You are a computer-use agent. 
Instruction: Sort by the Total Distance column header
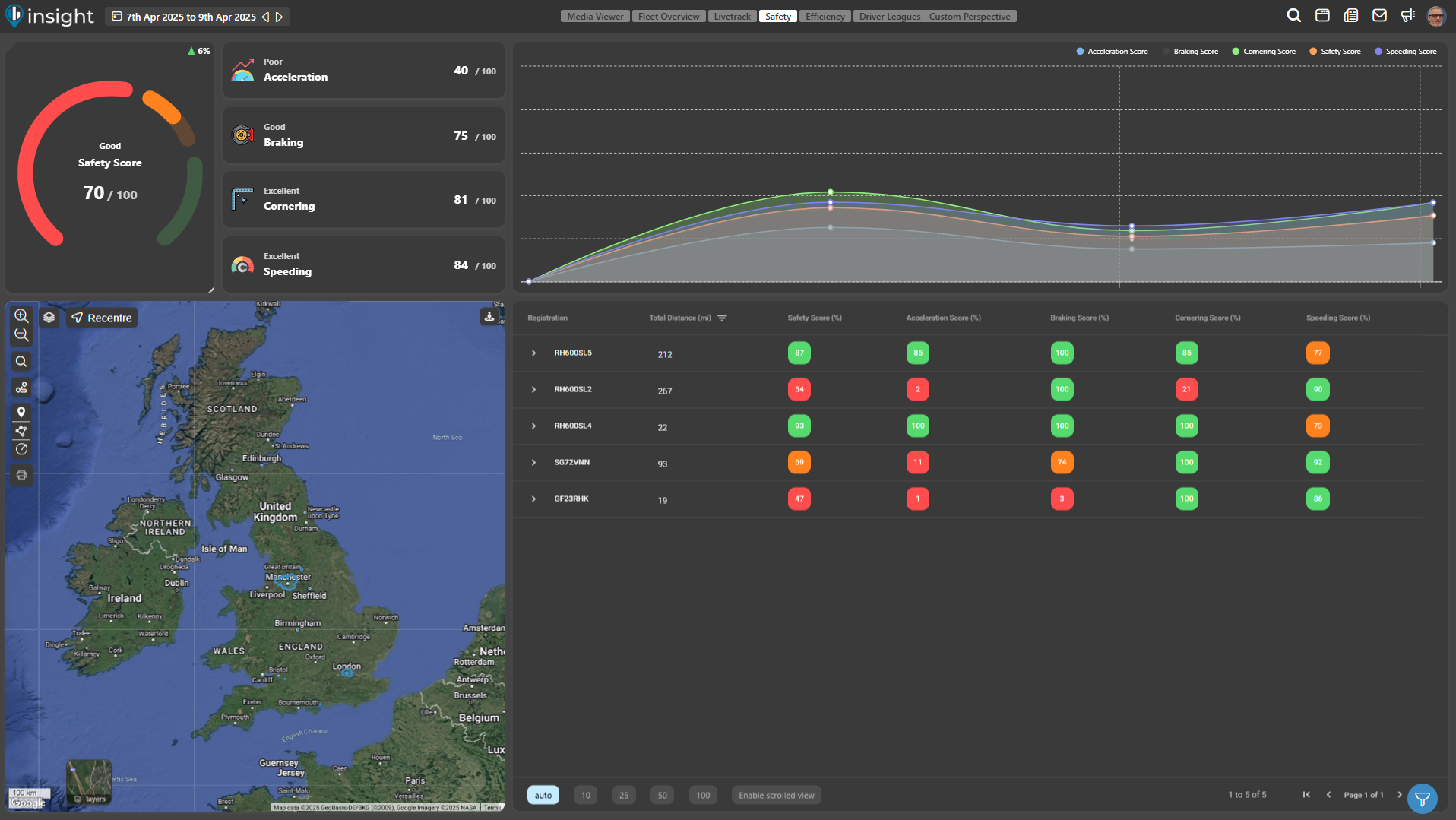(x=679, y=318)
